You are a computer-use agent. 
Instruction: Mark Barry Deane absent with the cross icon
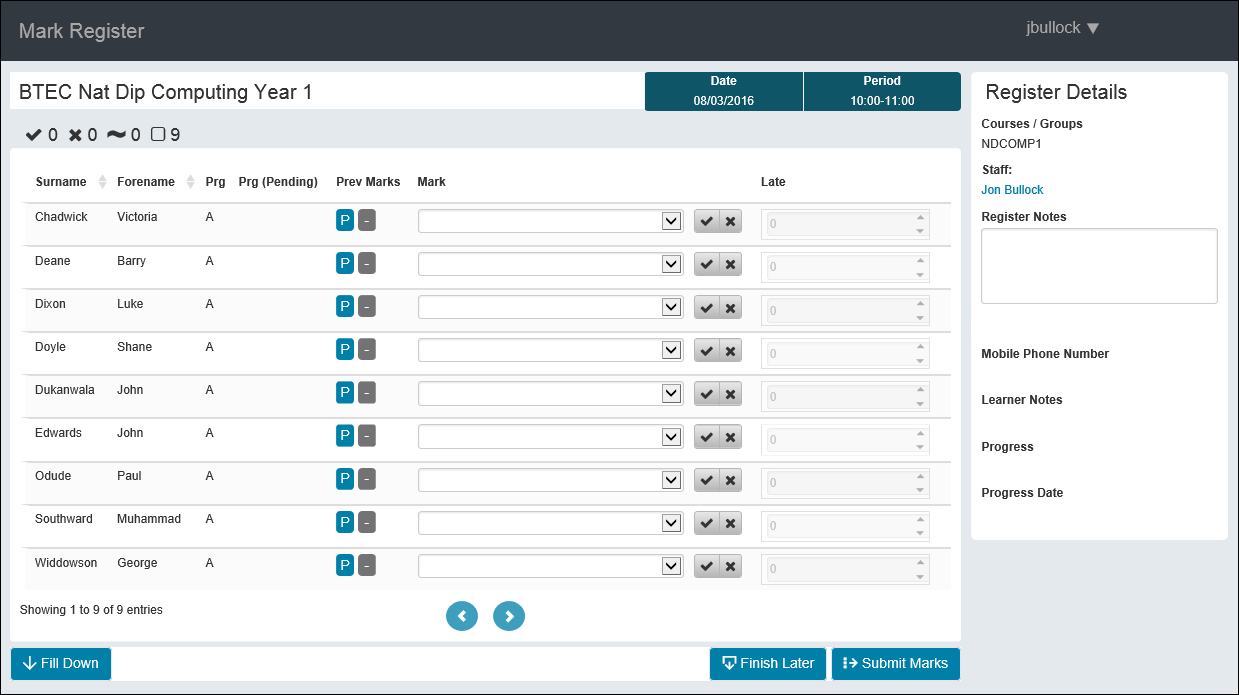[730, 265]
